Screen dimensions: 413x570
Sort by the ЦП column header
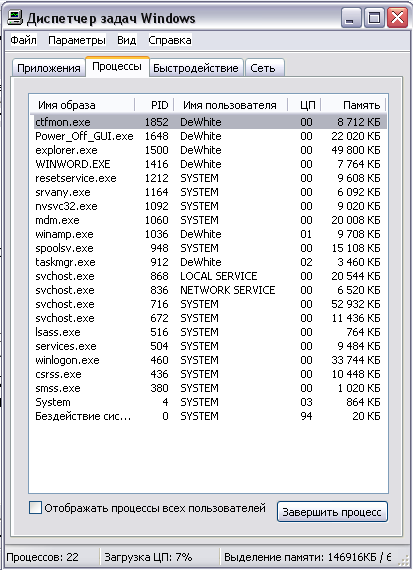click(304, 105)
